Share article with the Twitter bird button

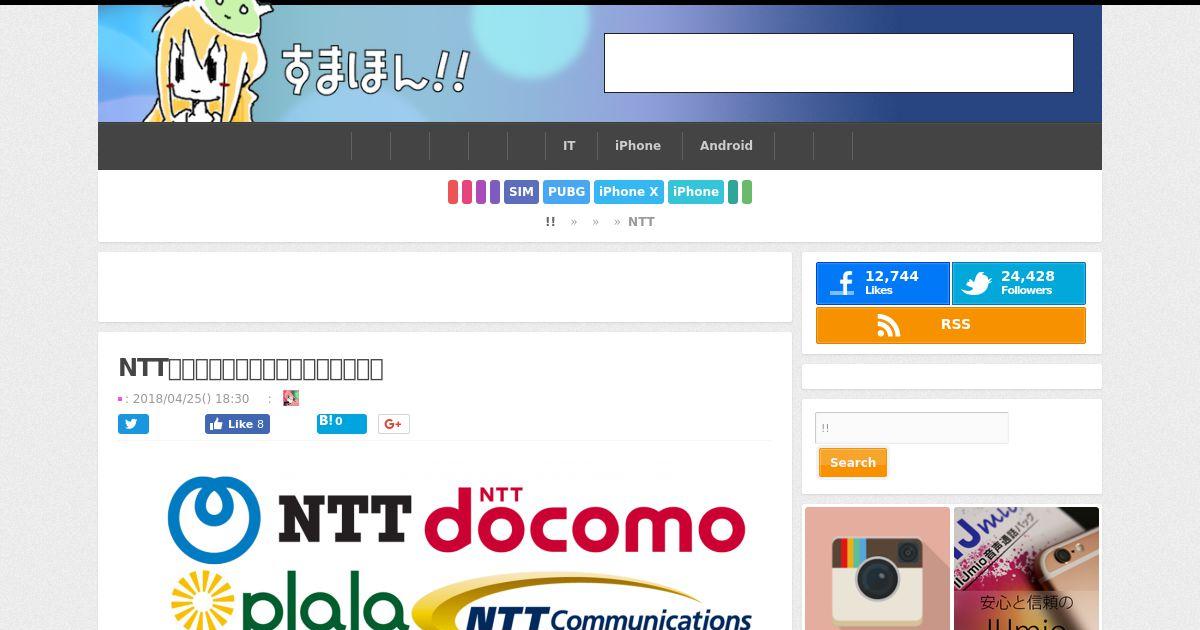(133, 424)
